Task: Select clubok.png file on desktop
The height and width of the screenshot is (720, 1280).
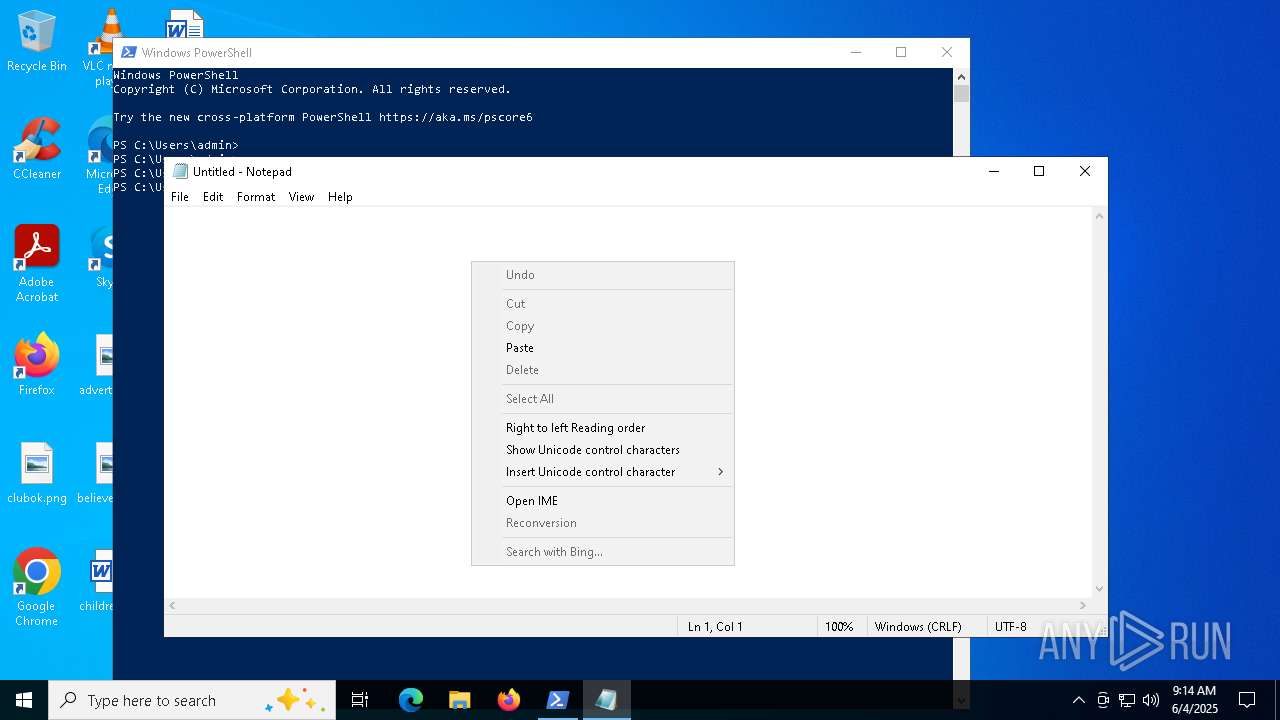Action: point(37,473)
